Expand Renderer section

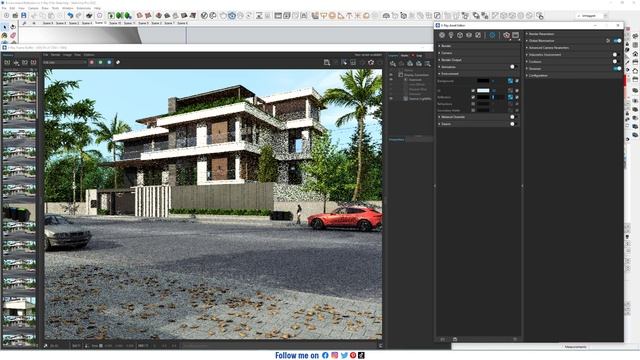pos(478,46)
